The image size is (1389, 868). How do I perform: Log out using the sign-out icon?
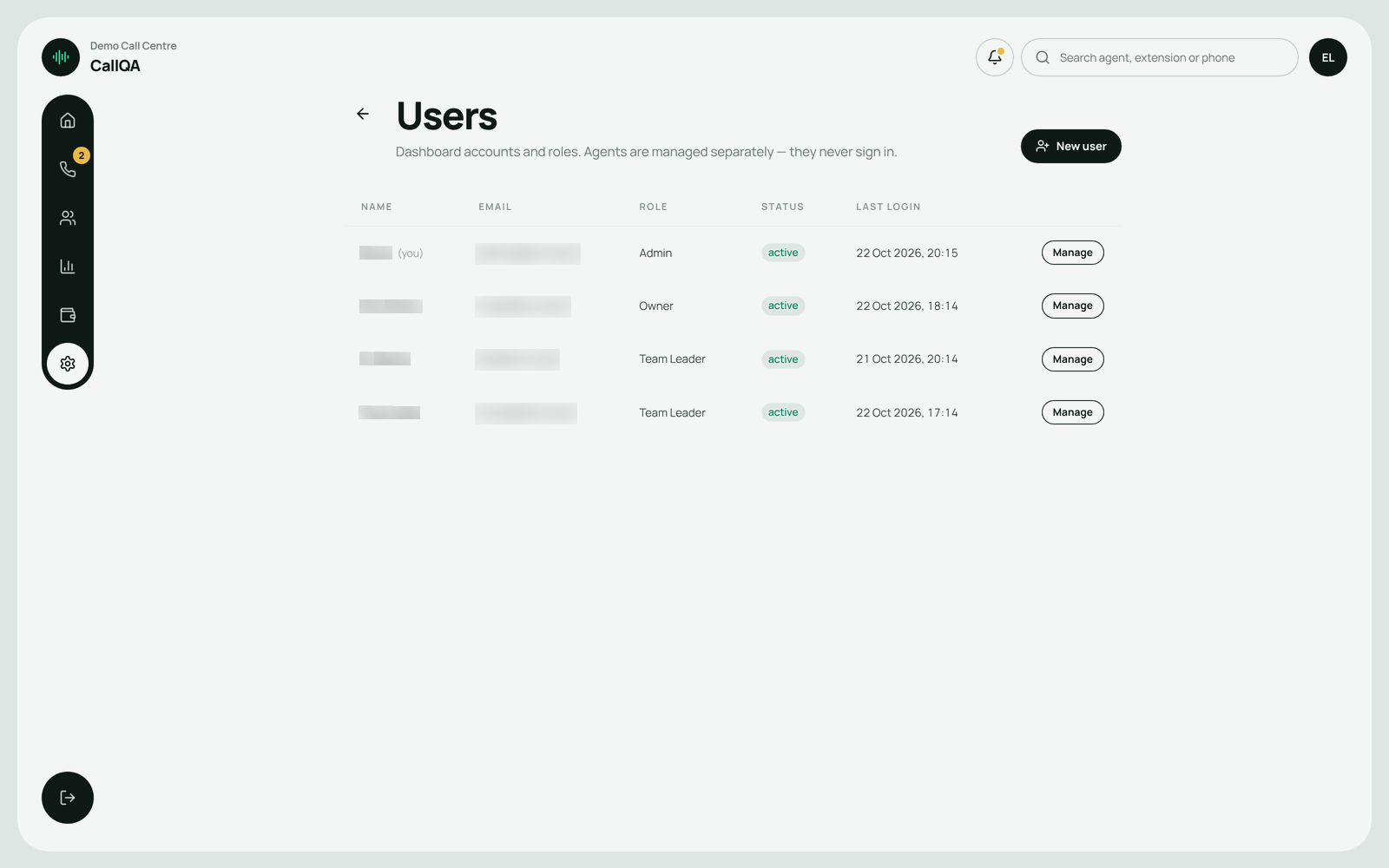pyautogui.click(x=68, y=798)
